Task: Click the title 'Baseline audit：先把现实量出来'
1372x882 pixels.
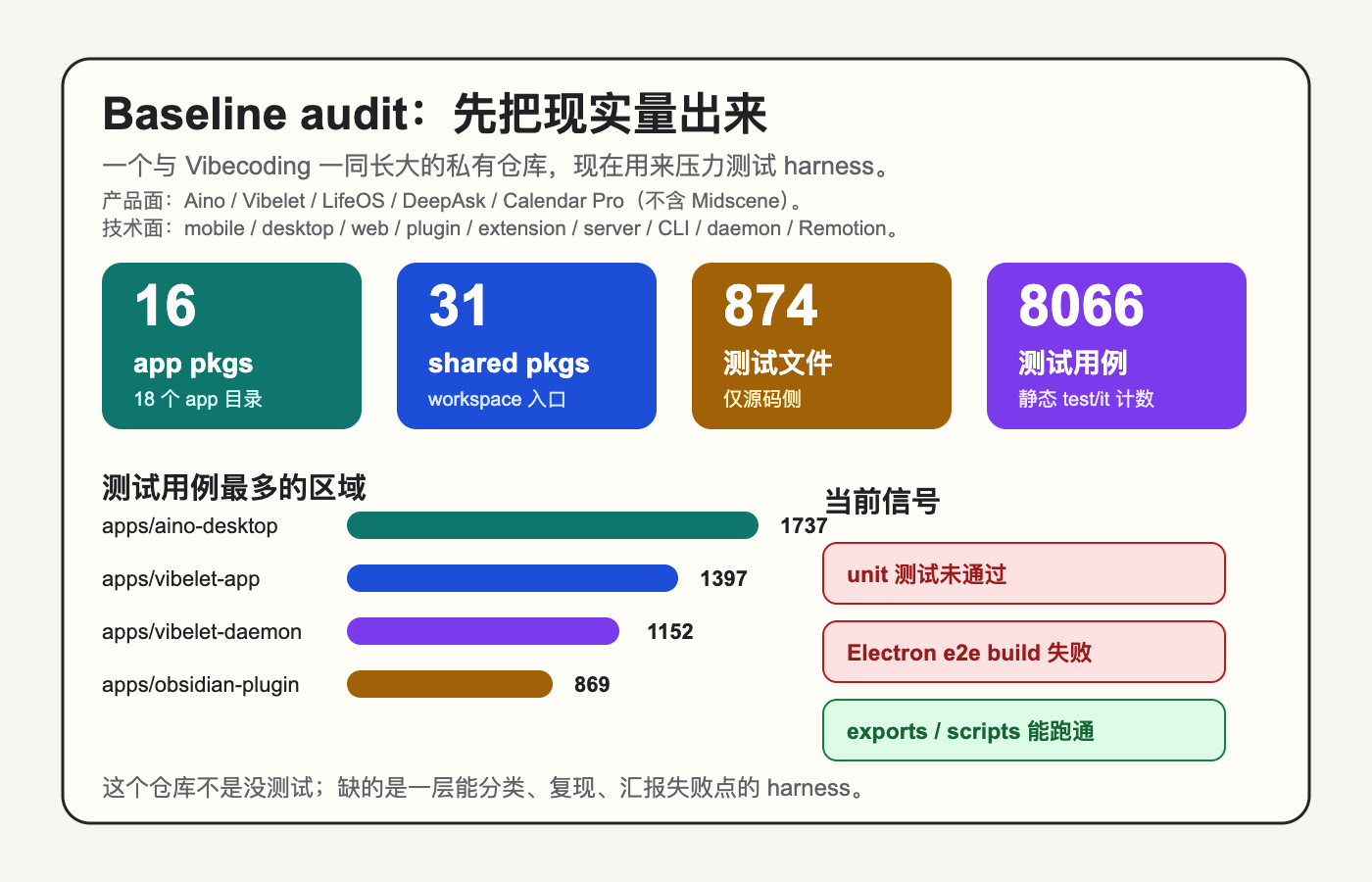Action: coord(435,114)
